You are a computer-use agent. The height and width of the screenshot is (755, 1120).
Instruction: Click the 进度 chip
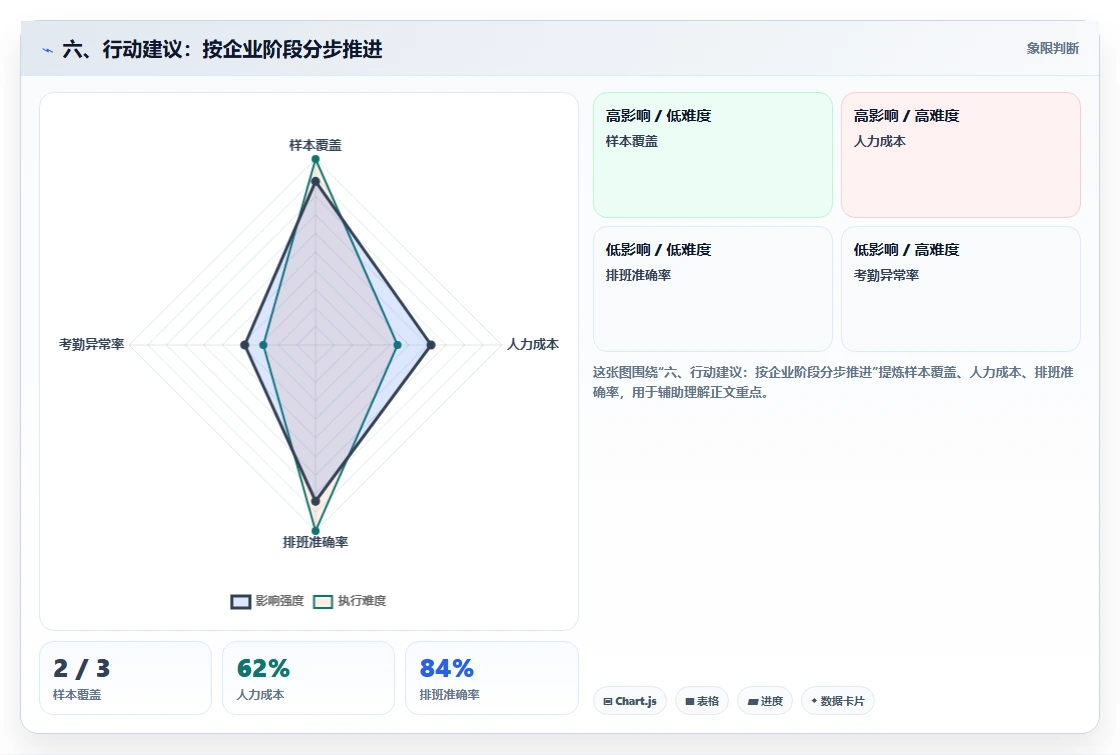pyautogui.click(x=765, y=701)
